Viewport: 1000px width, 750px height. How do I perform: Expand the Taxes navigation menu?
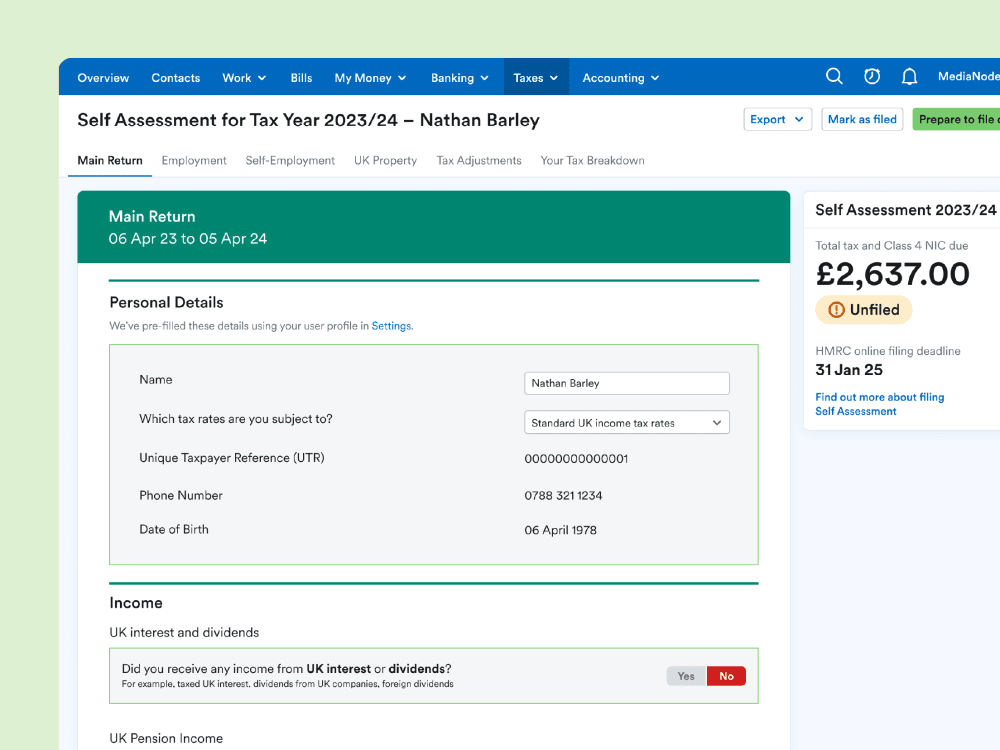(x=535, y=77)
